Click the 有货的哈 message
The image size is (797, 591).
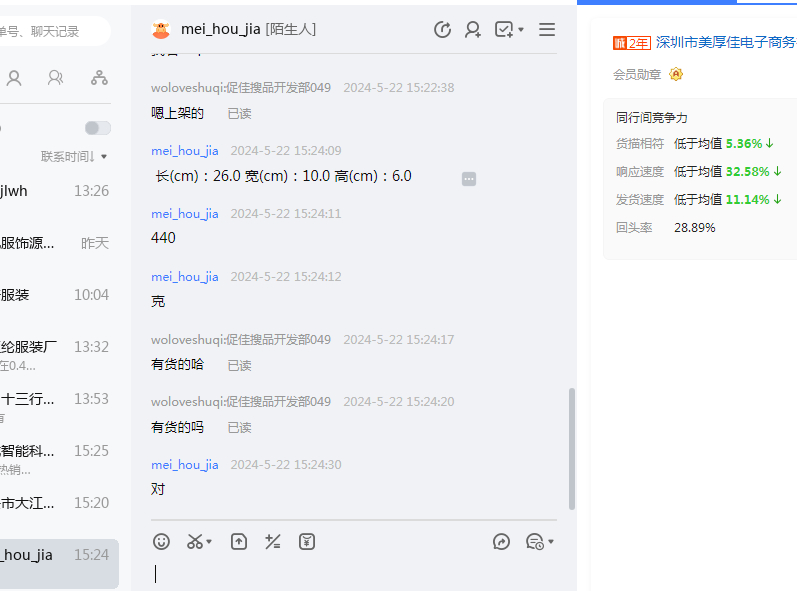[x=177, y=364]
